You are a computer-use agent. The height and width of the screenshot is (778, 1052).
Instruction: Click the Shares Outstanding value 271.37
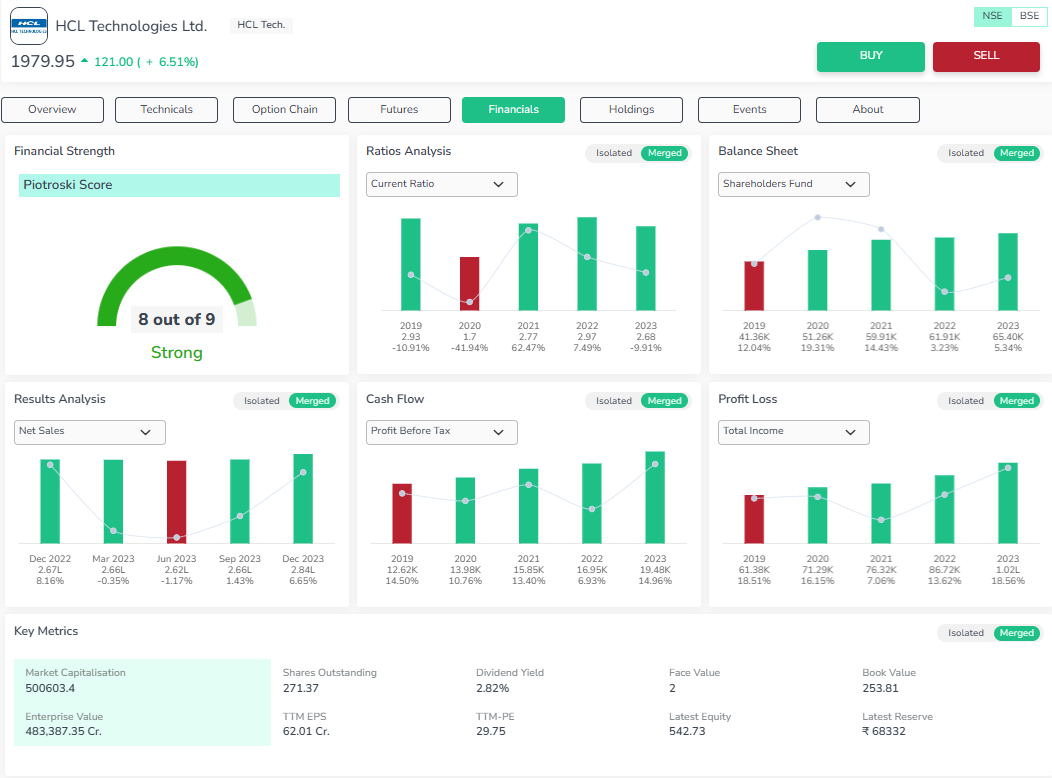(x=301, y=688)
